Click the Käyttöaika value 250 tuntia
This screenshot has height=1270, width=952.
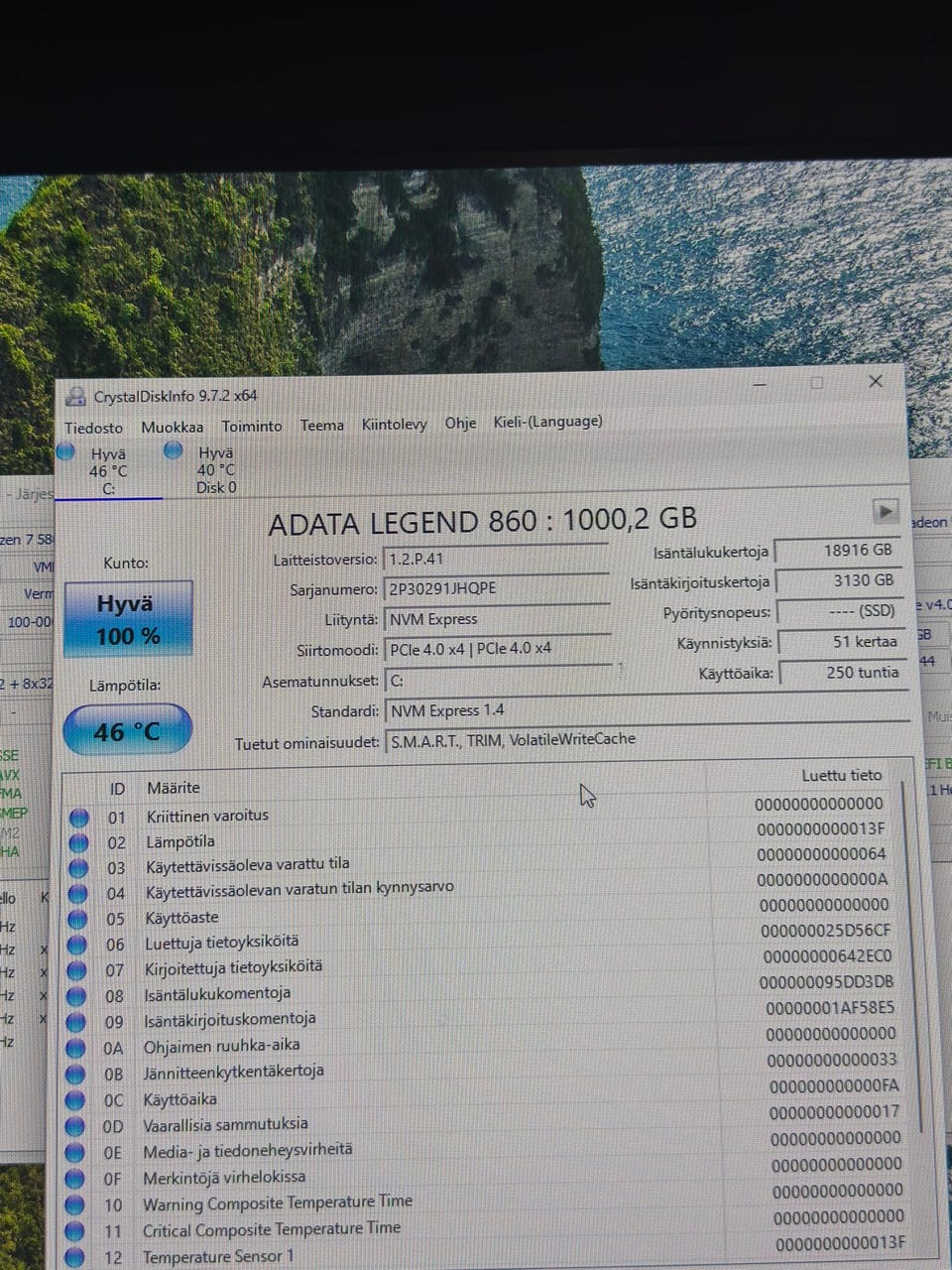(x=843, y=673)
